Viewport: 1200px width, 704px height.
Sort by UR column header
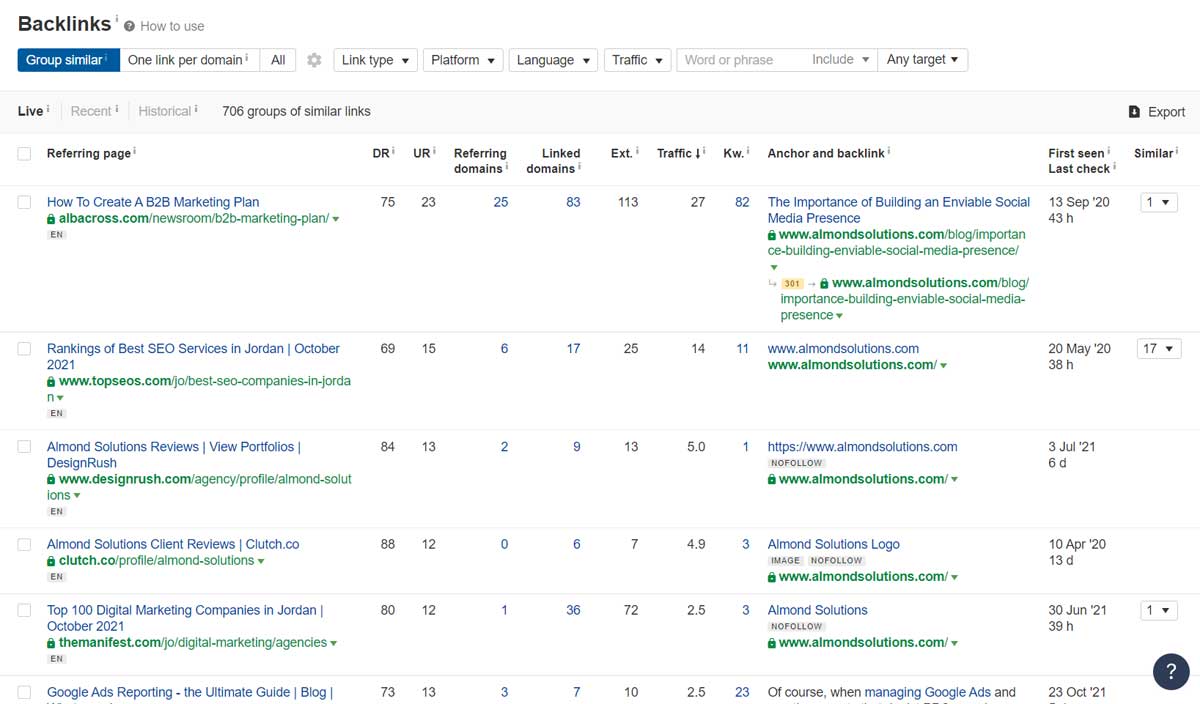(421, 153)
